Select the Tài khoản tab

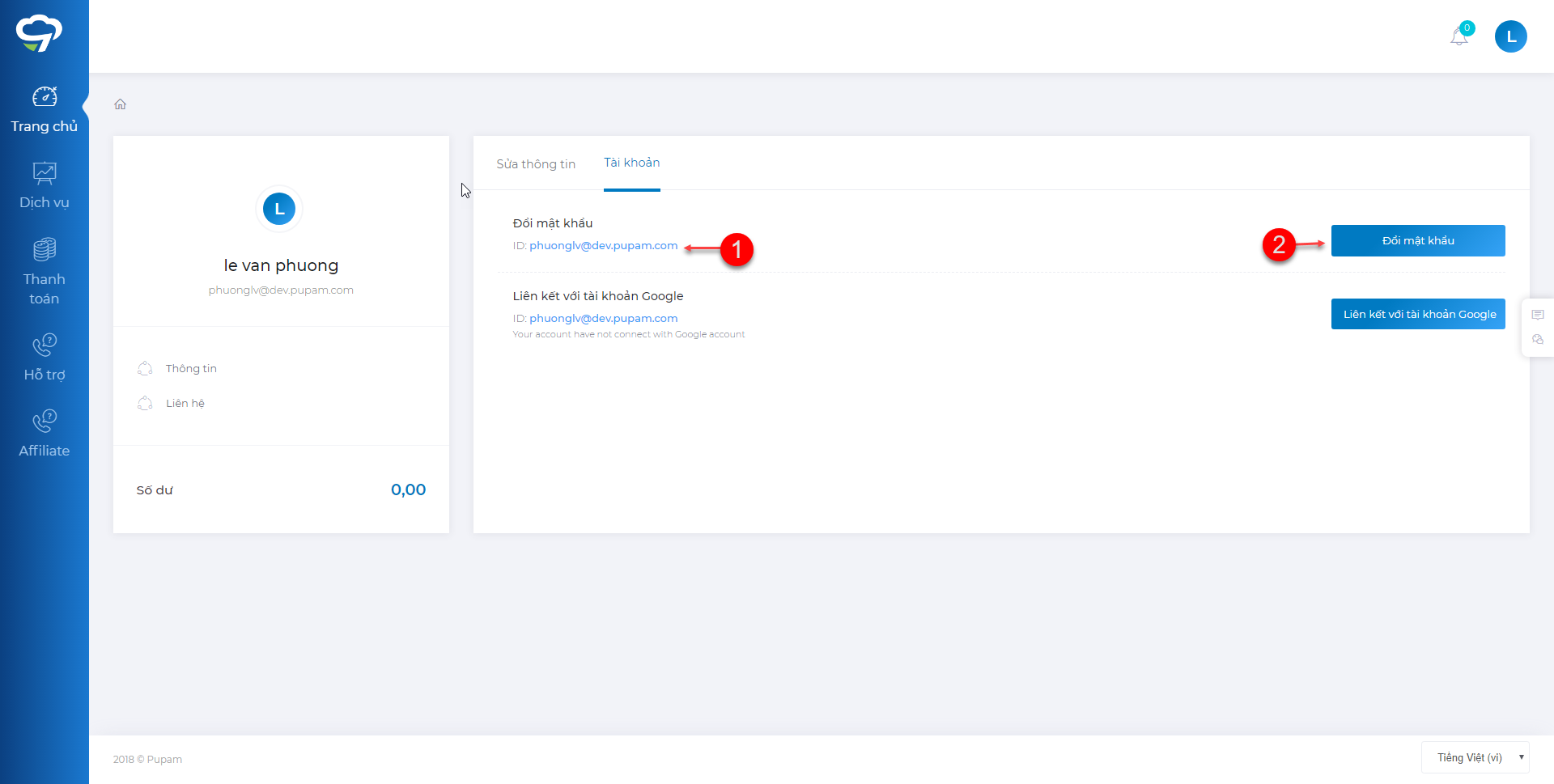click(x=631, y=163)
